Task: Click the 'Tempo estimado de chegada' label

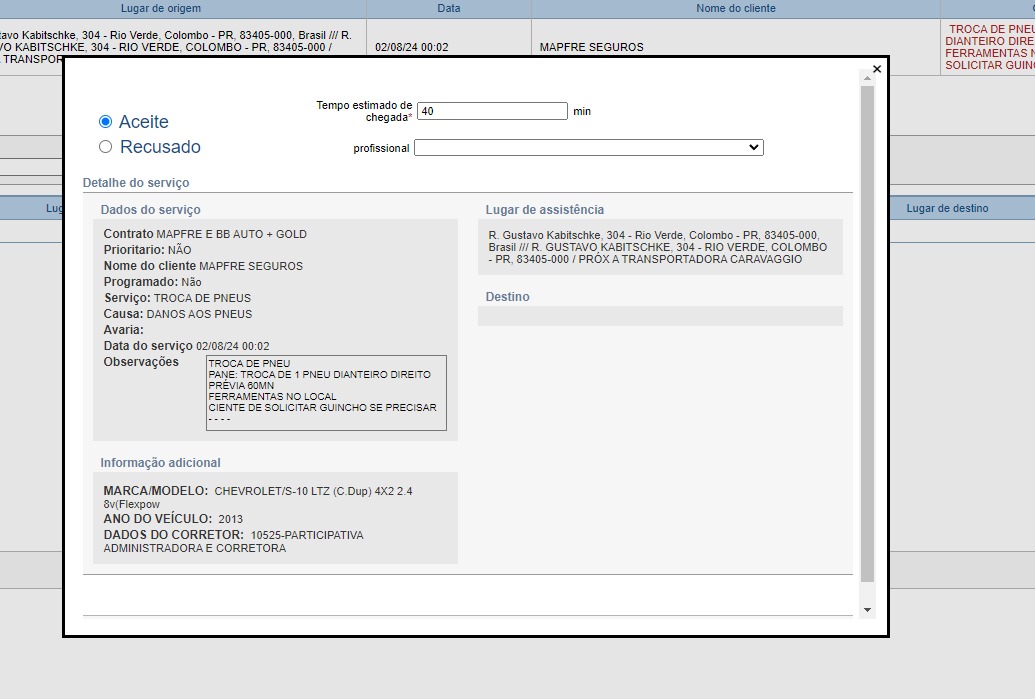Action: [364, 111]
